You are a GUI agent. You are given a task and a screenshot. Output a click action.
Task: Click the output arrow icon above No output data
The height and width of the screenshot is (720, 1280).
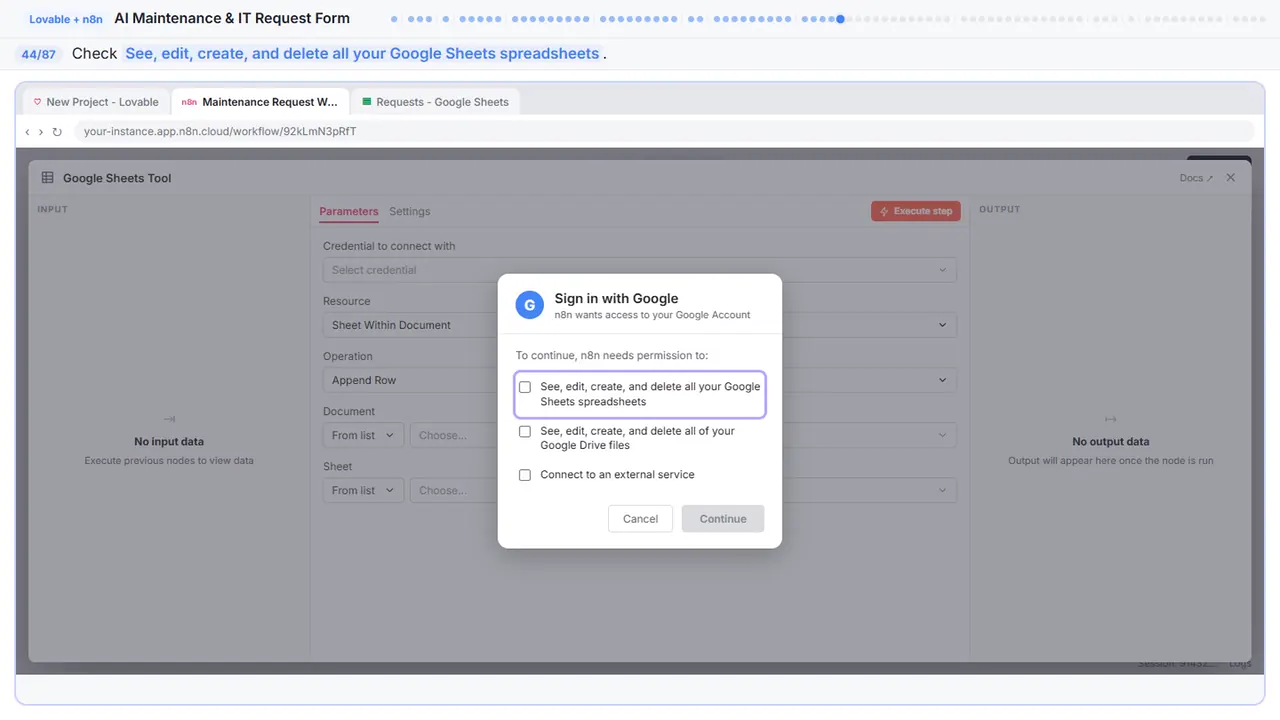click(1110, 419)
